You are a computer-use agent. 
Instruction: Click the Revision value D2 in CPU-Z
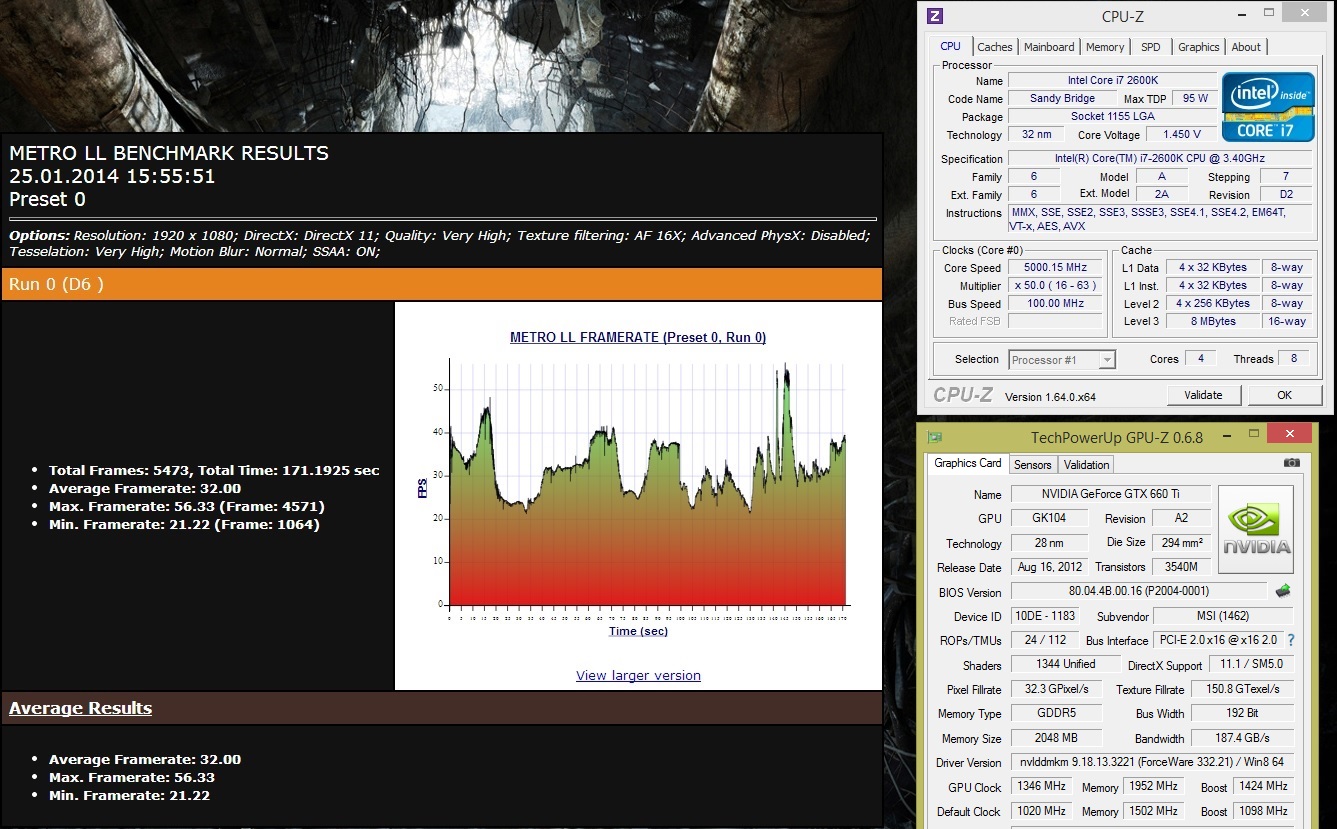point(1285,194)
